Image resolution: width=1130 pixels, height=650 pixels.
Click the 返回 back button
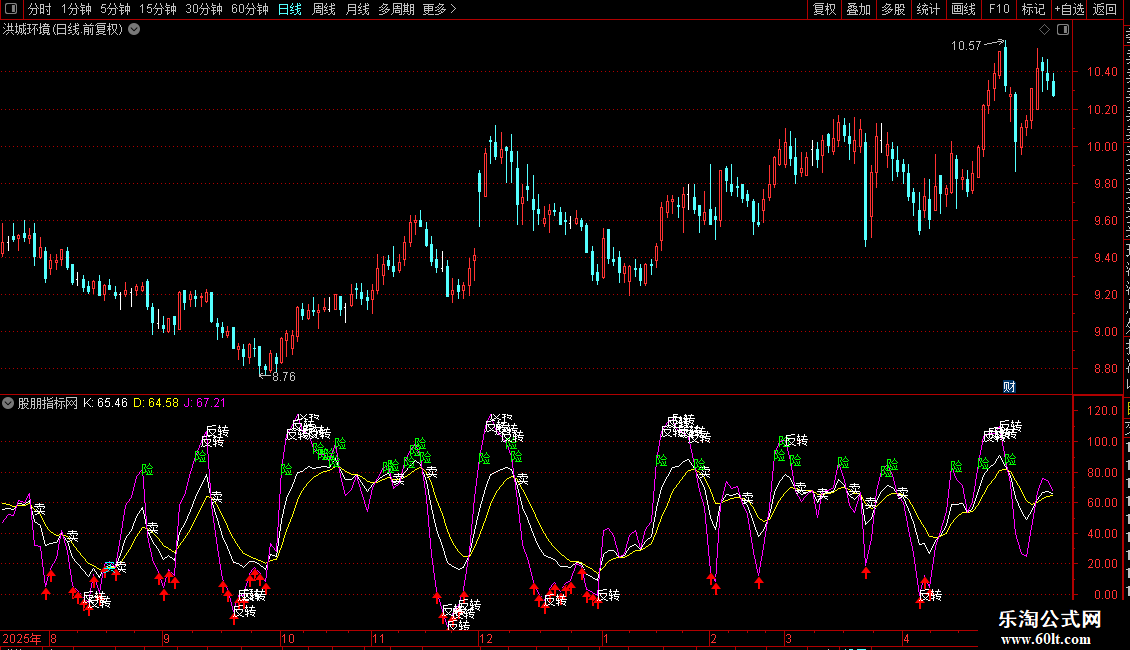(1104, 9)
